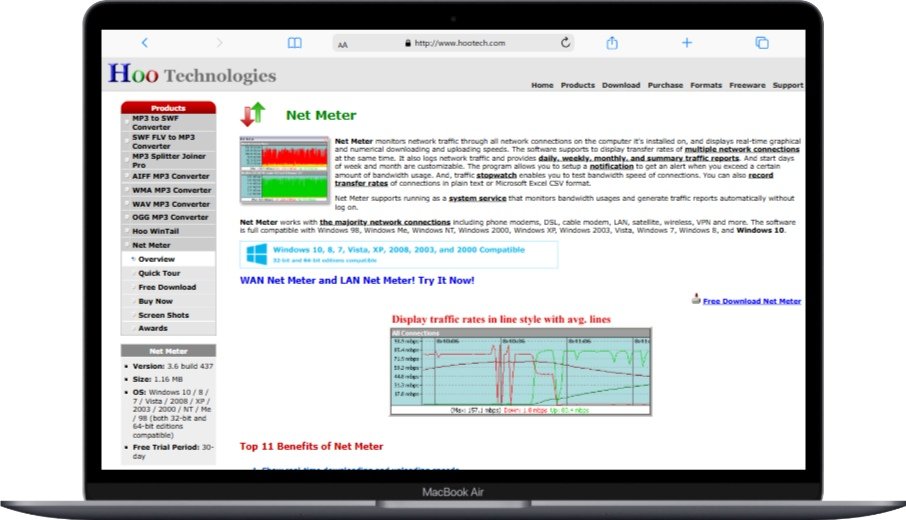Click the Hoo Technologies logo

(x=192, y=74)
